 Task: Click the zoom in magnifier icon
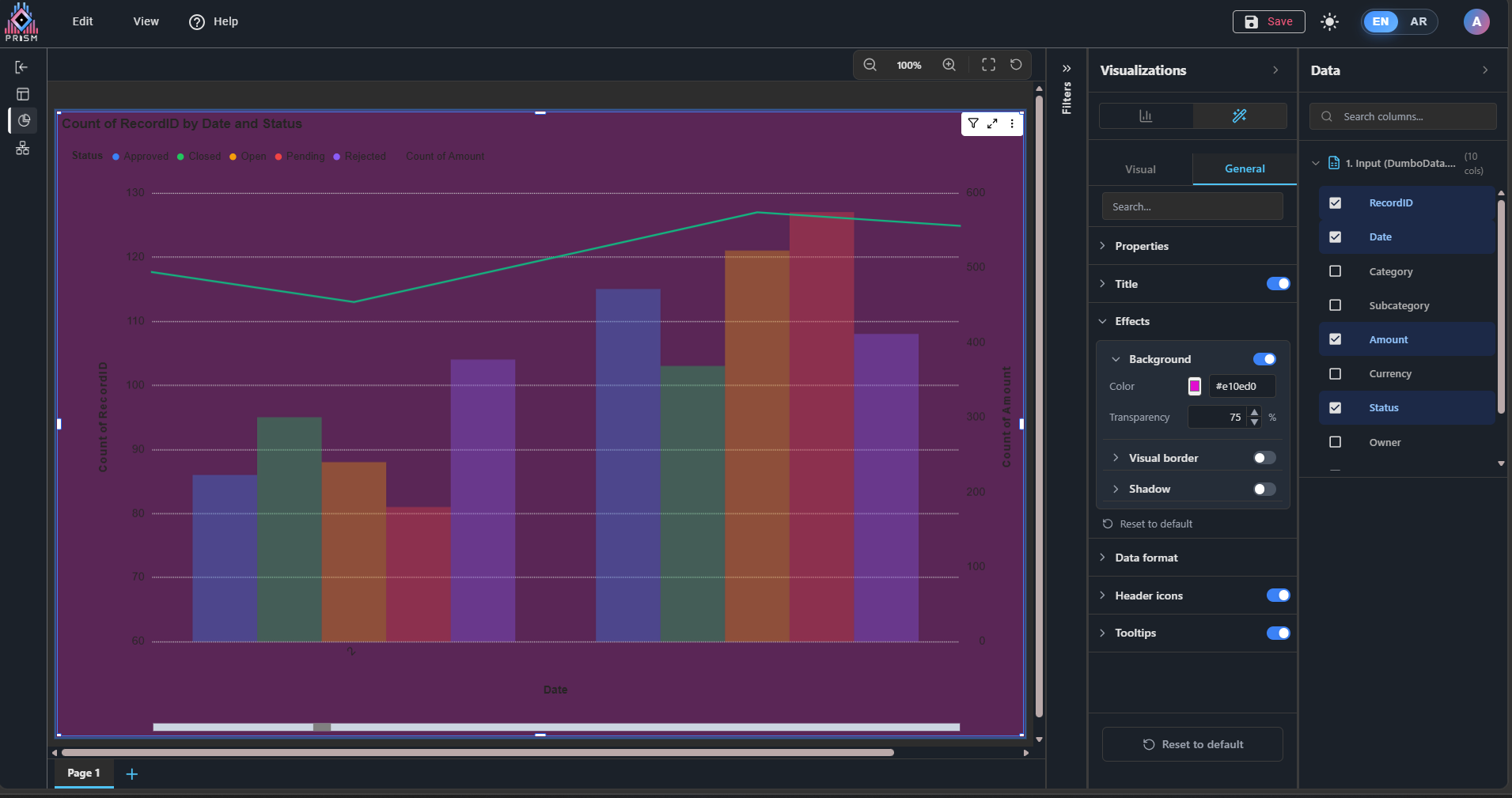(x=949, y=65)
